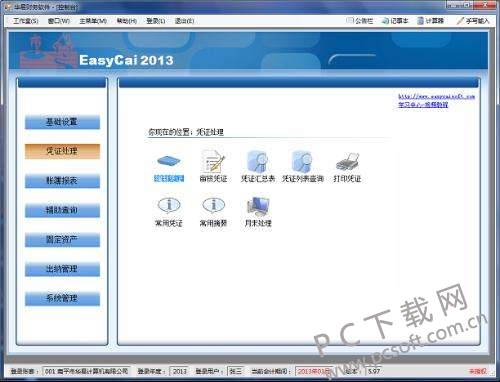Click the 退出(E) menu item

tap(184, 21)
